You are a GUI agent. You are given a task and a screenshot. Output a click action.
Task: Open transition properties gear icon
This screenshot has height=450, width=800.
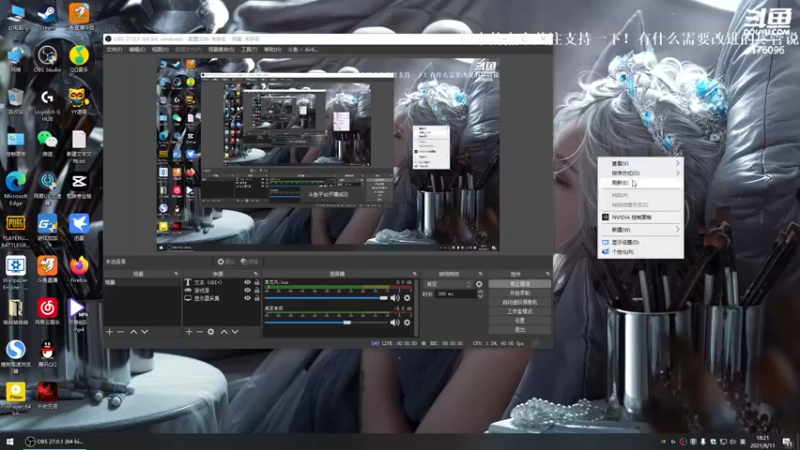pos(479,284)
